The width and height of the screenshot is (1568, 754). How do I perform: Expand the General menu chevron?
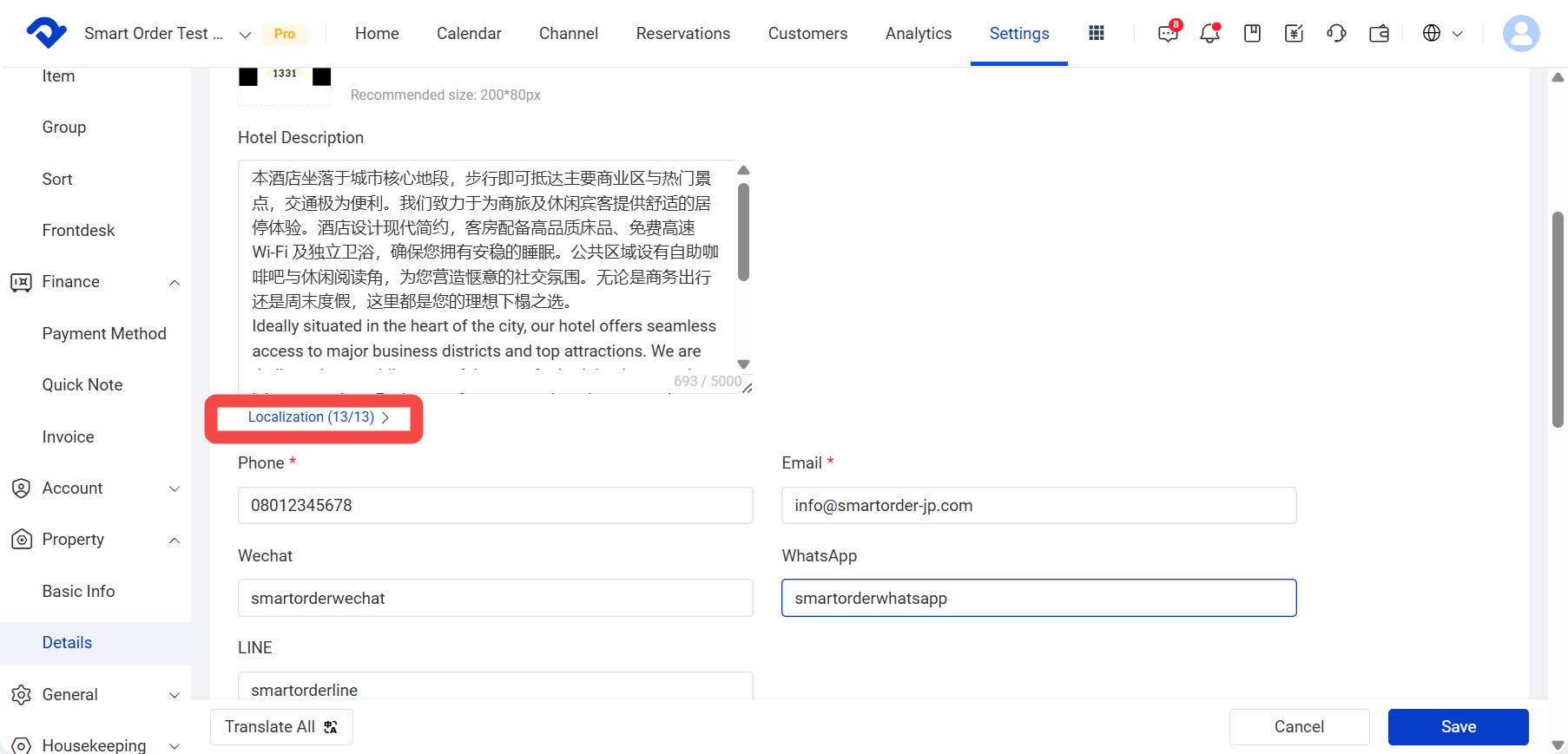tap(175, 695)
